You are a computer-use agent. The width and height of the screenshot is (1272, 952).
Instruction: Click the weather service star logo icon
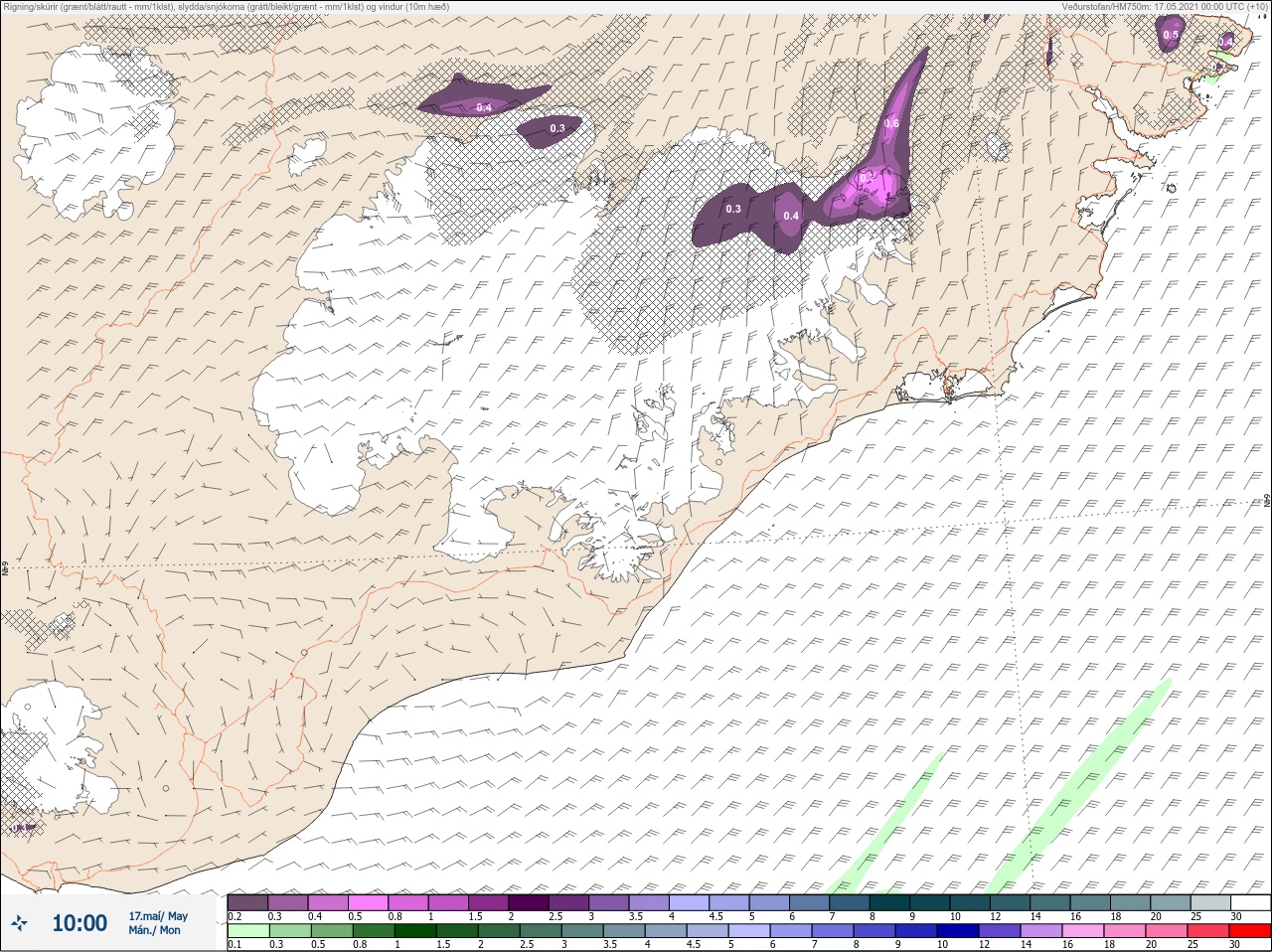(x=19, y=923)
